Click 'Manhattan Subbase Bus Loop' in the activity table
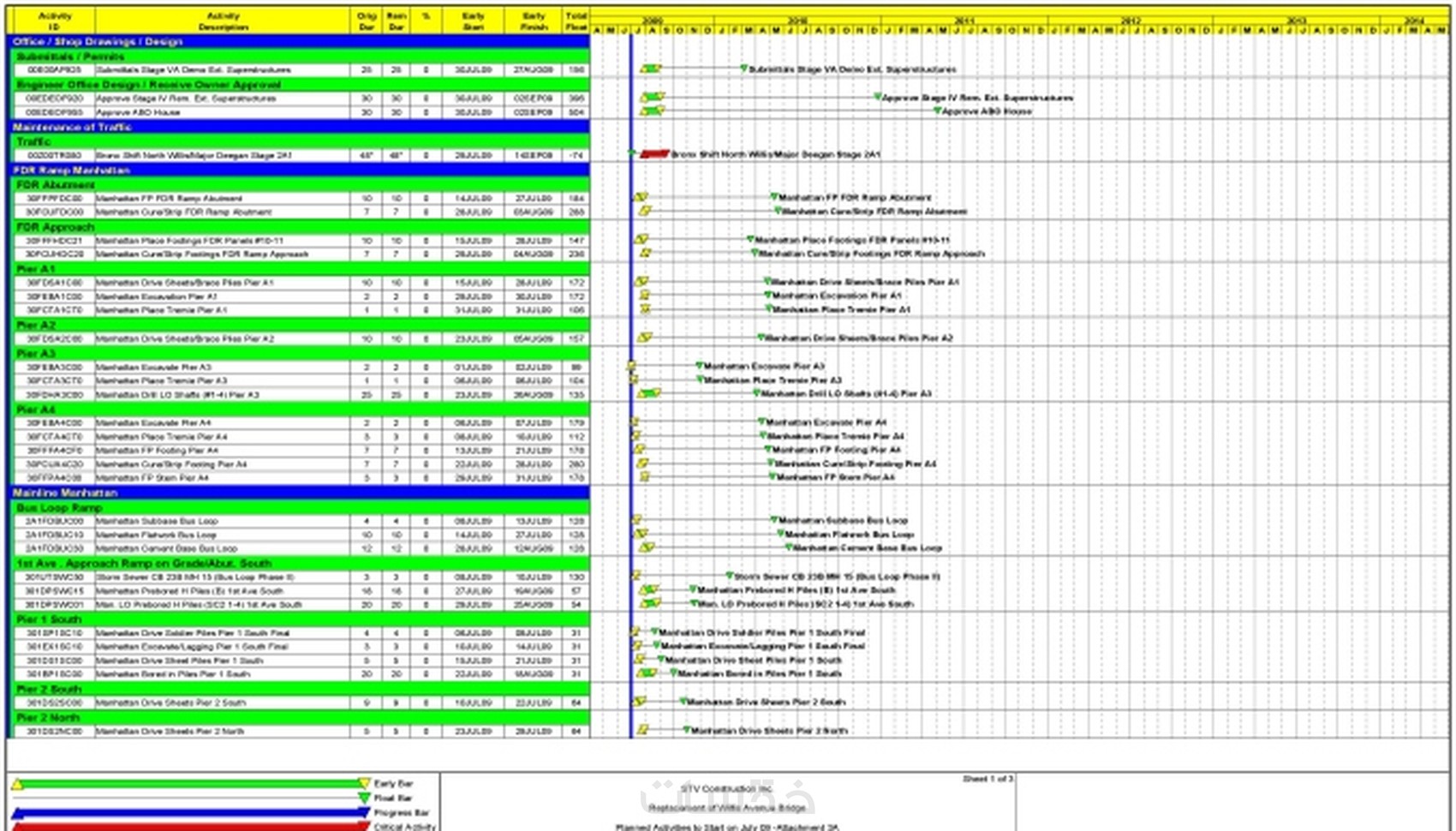 point(157,521)
